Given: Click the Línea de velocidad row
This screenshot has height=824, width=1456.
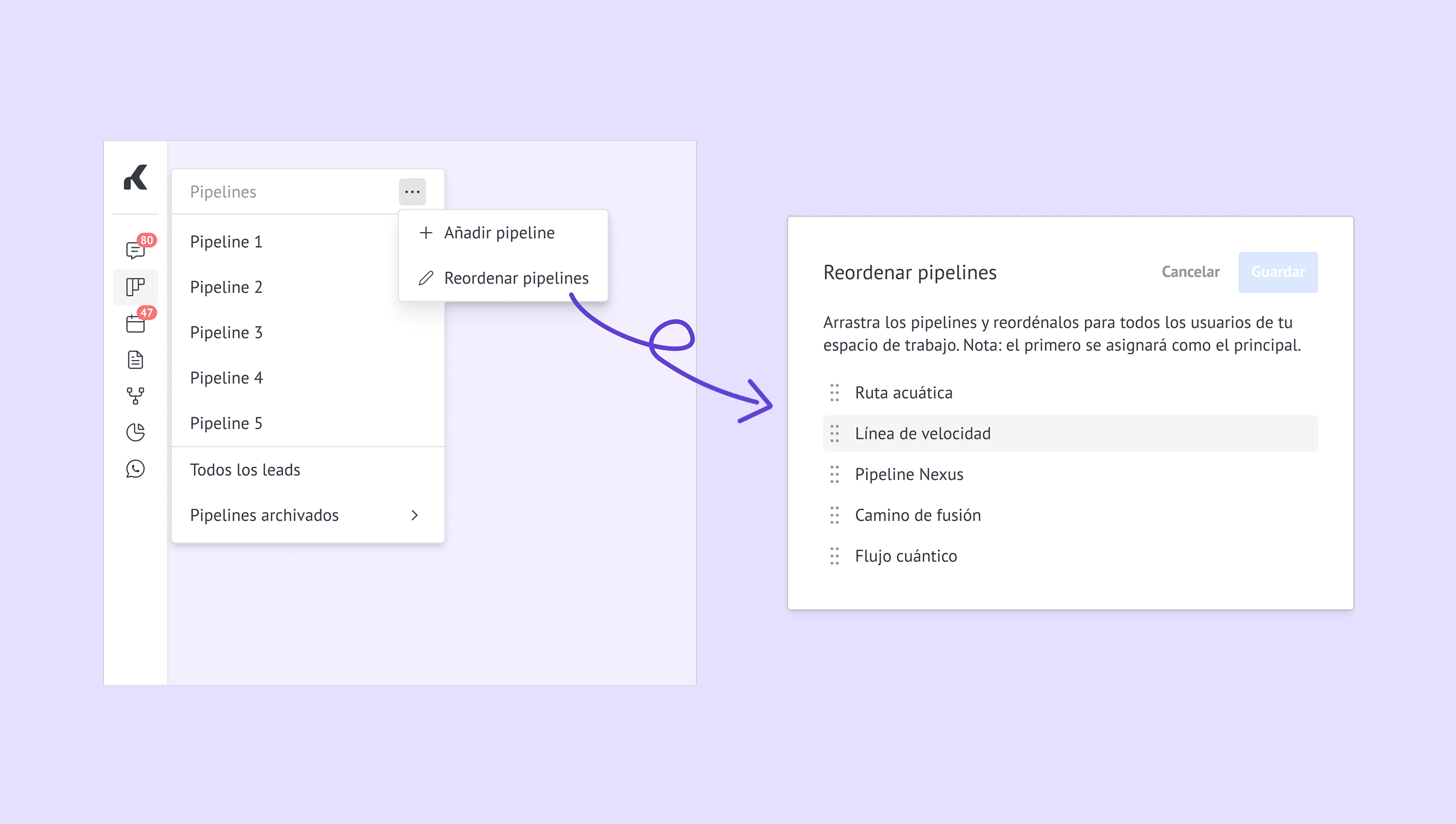Looking at the screenshot, I should [1070, 433].
